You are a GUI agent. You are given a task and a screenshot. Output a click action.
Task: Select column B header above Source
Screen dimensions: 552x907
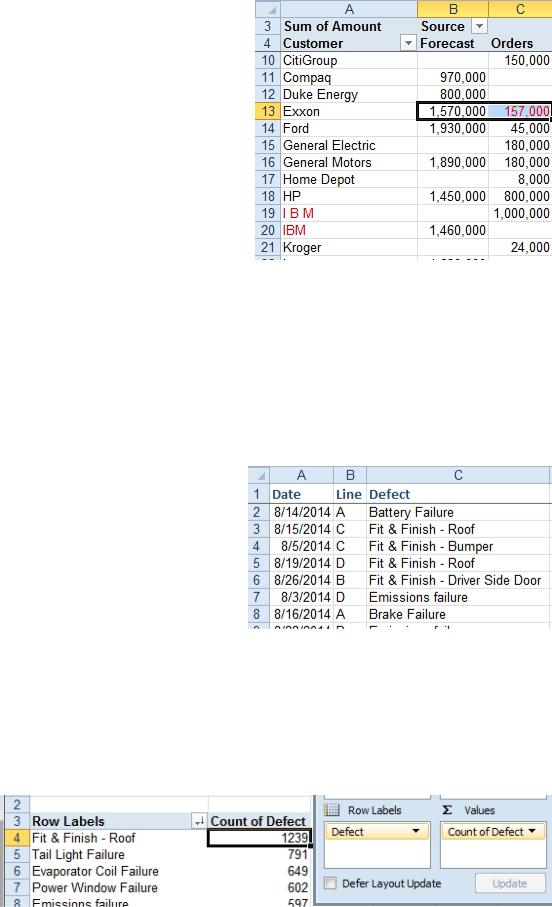coord(453,9)
